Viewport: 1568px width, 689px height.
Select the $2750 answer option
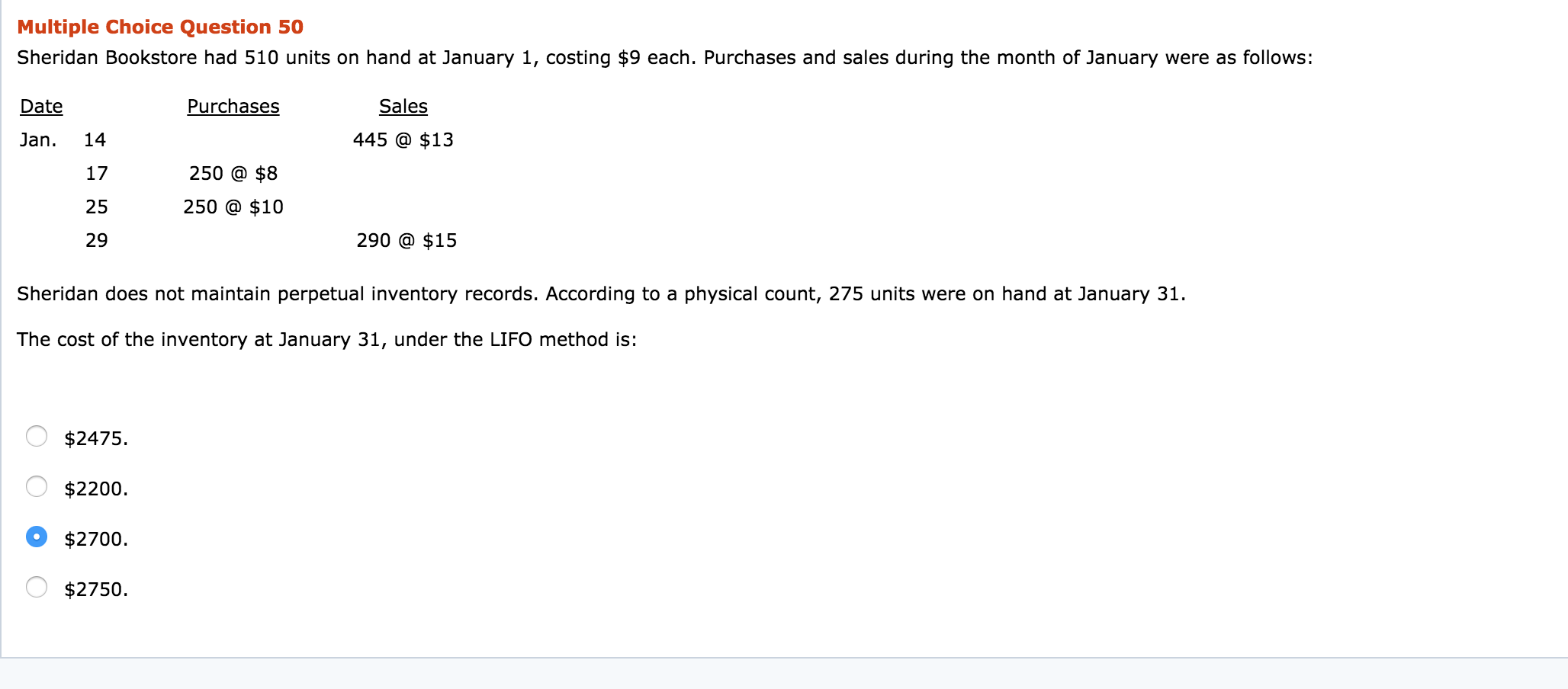(x=36, y=588)
